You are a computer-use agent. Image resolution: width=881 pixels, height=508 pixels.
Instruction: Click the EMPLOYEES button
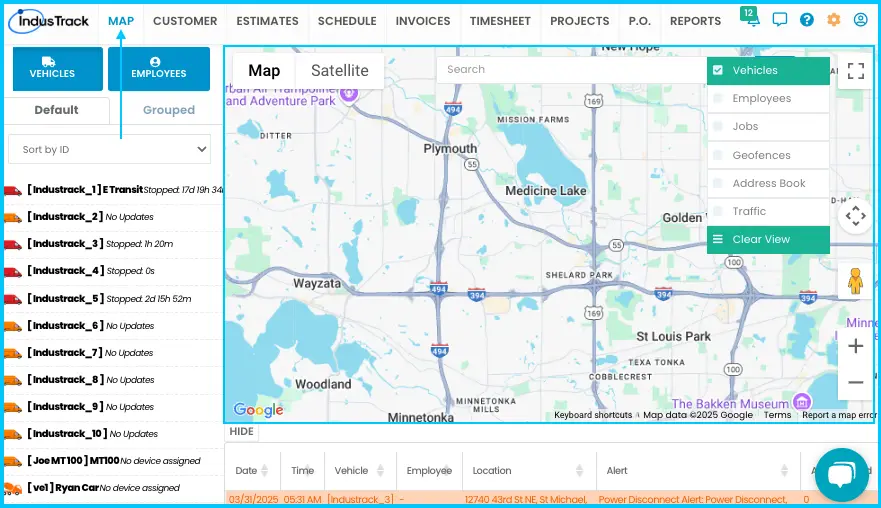coord(159,69)
